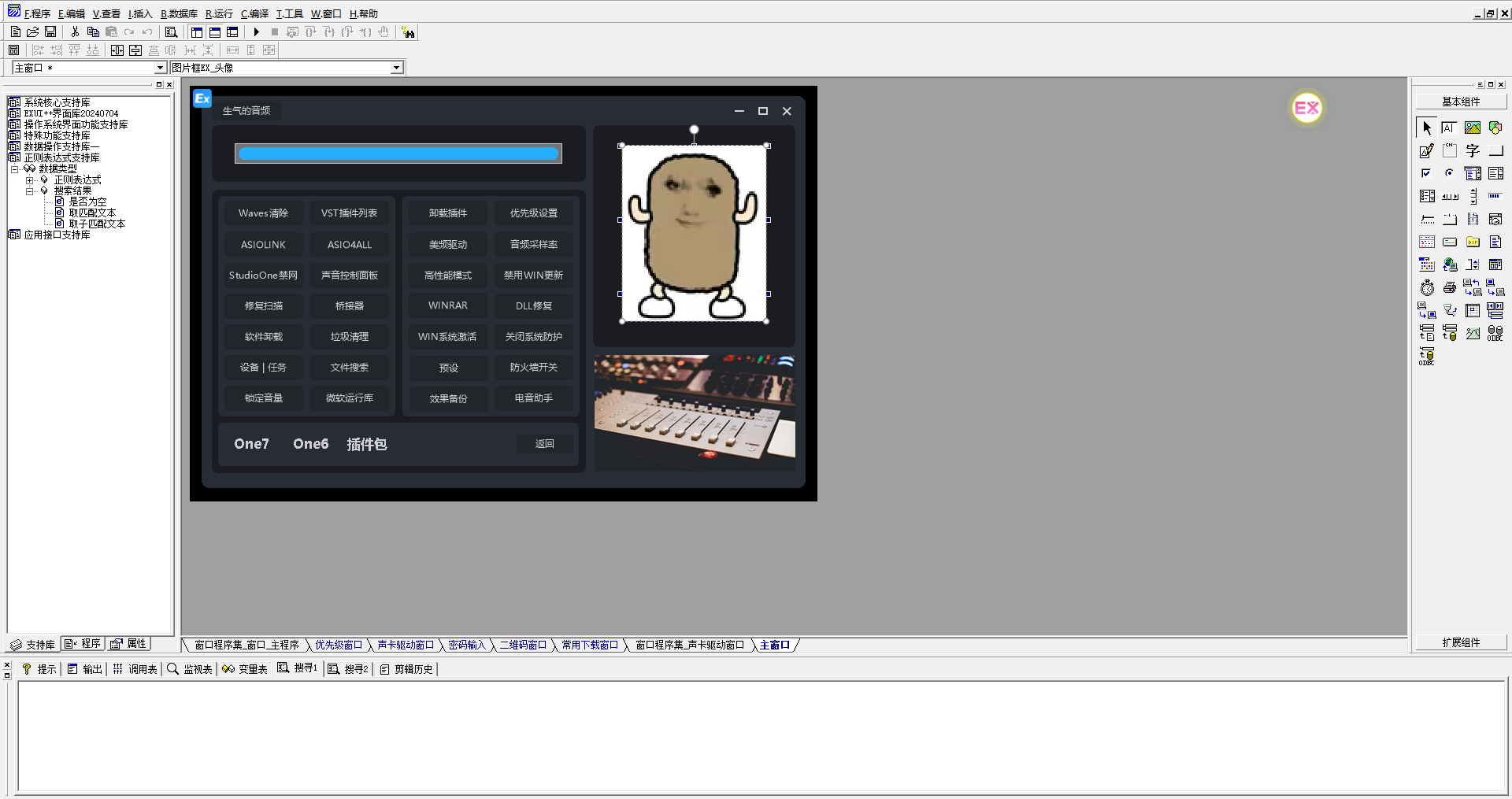Select the potato avatar picture box

coord(694,234)
